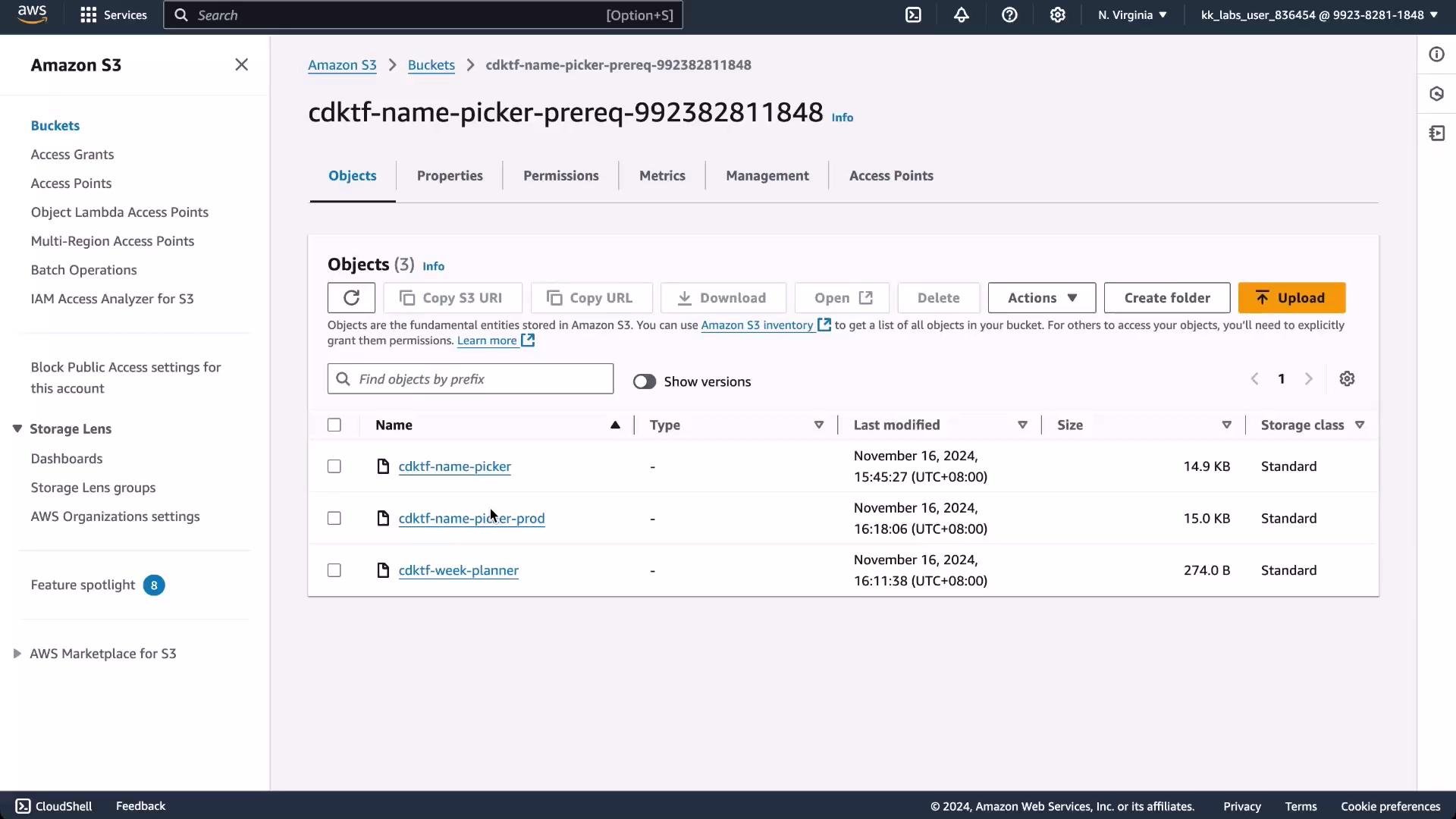The image size is (1456, 819).
Task: Click the external link icon after Learn more
Action: (528, 340)
